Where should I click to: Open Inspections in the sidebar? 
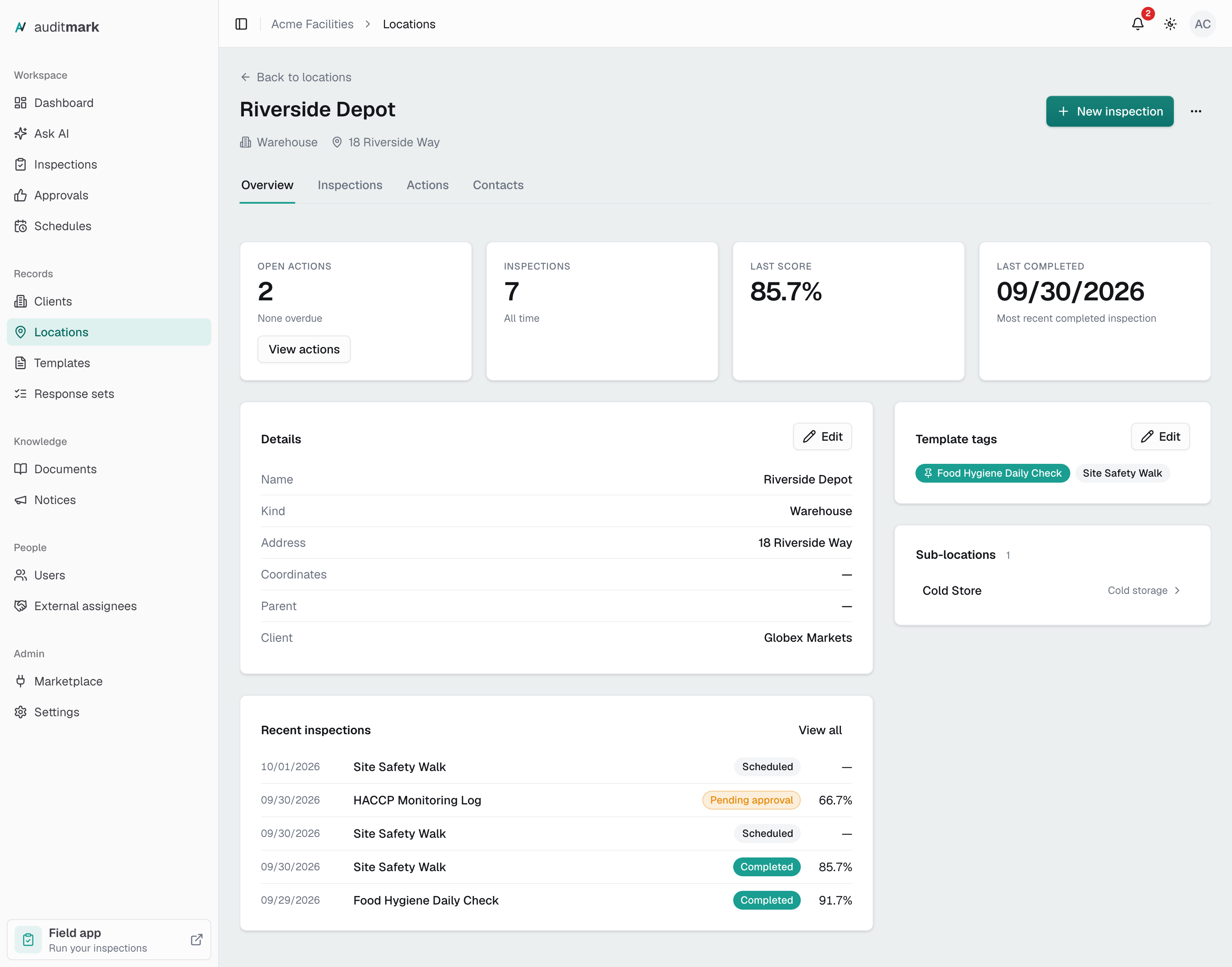pos(109,164)
